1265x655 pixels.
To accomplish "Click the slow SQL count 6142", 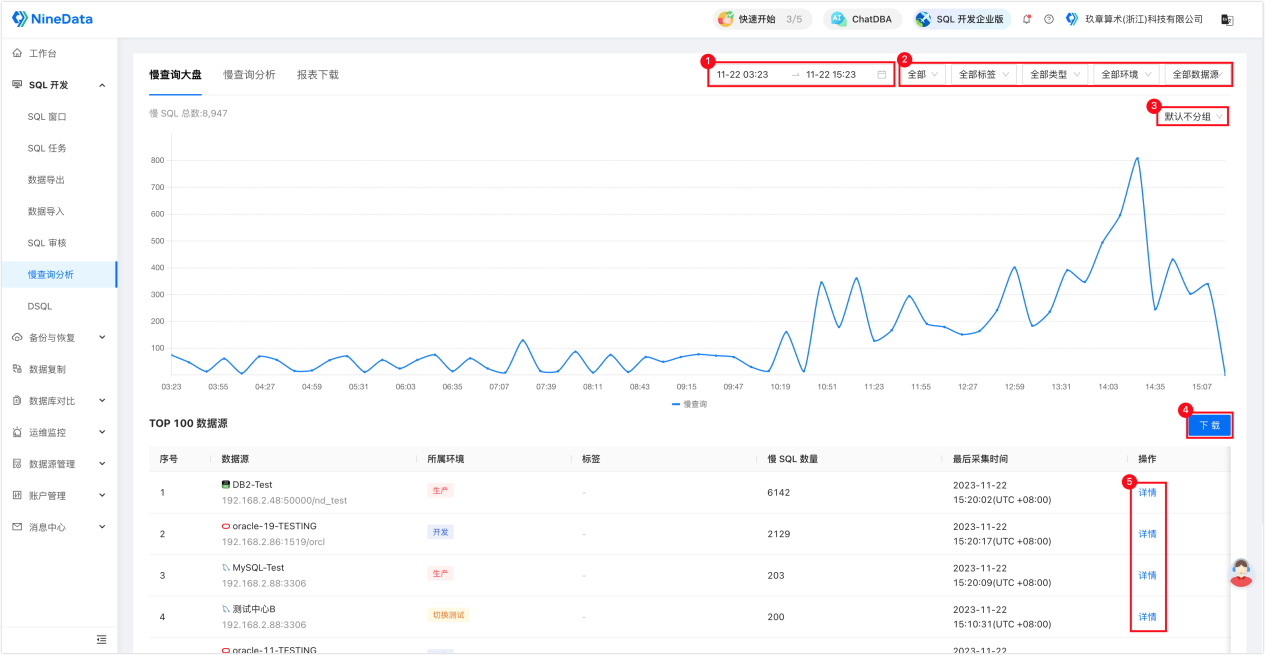I will (x=779, y=492).
